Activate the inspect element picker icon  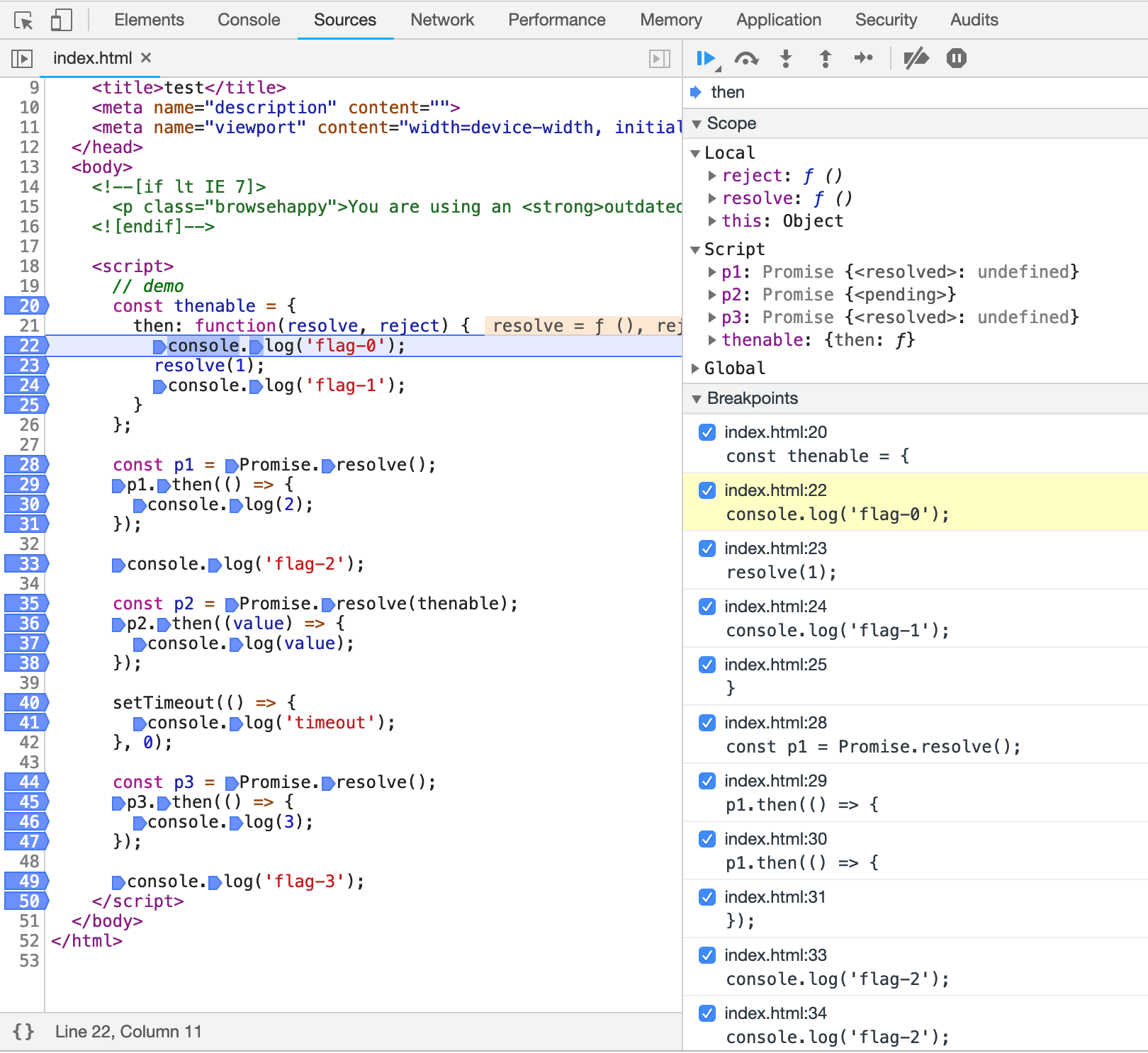pos(23,21)
